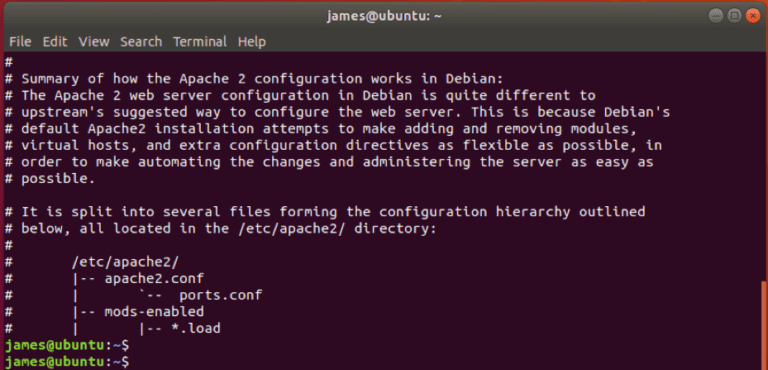768x370 pixels.
Task: Click the *.load text in tree
Action: coord(195,328)
